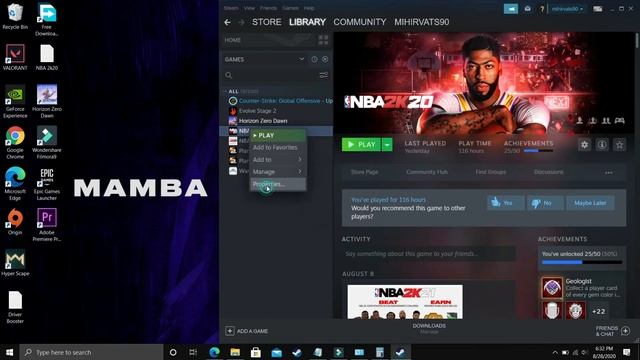Open the Friends menu
This screenshot has width=640, height=360.
click(268, 8)
